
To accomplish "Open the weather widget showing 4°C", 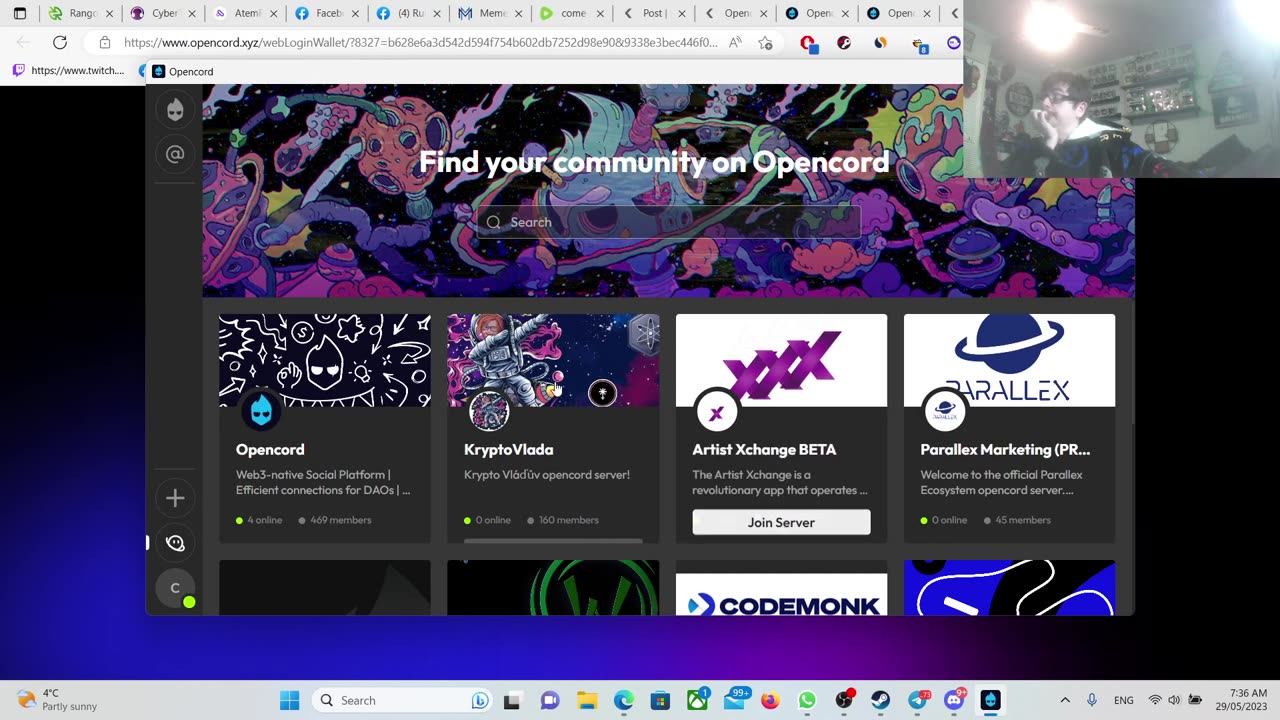I will (x=58, y=700).
